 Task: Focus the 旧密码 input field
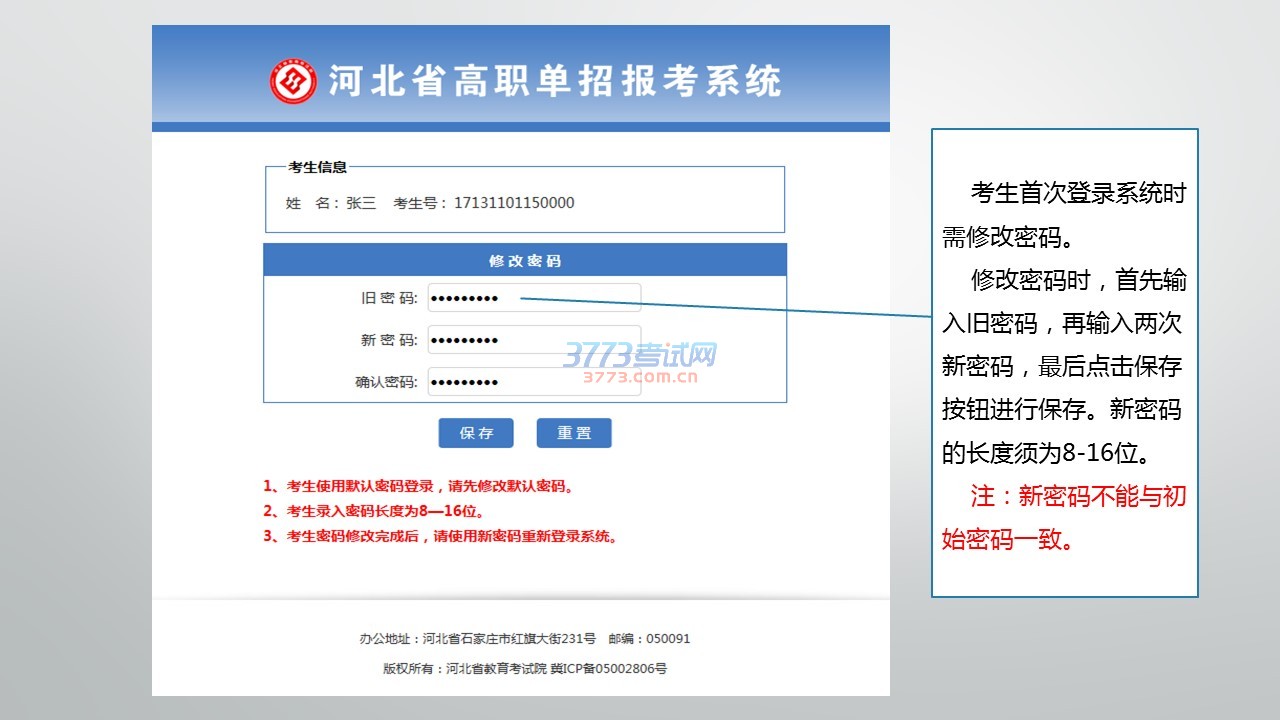pyautogui.click(x=534, y=298)
